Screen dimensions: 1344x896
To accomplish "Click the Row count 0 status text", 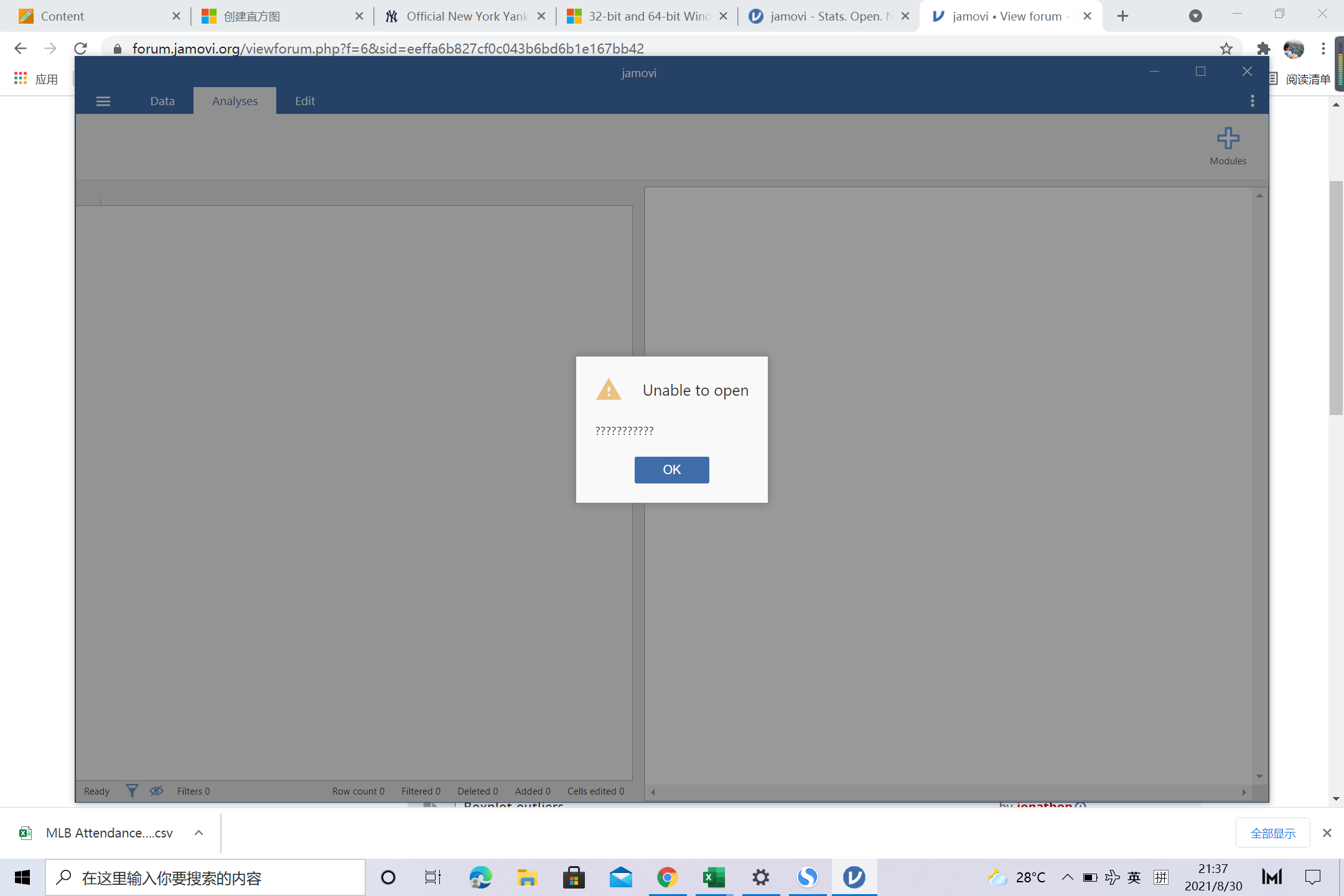I will point(358,791).
